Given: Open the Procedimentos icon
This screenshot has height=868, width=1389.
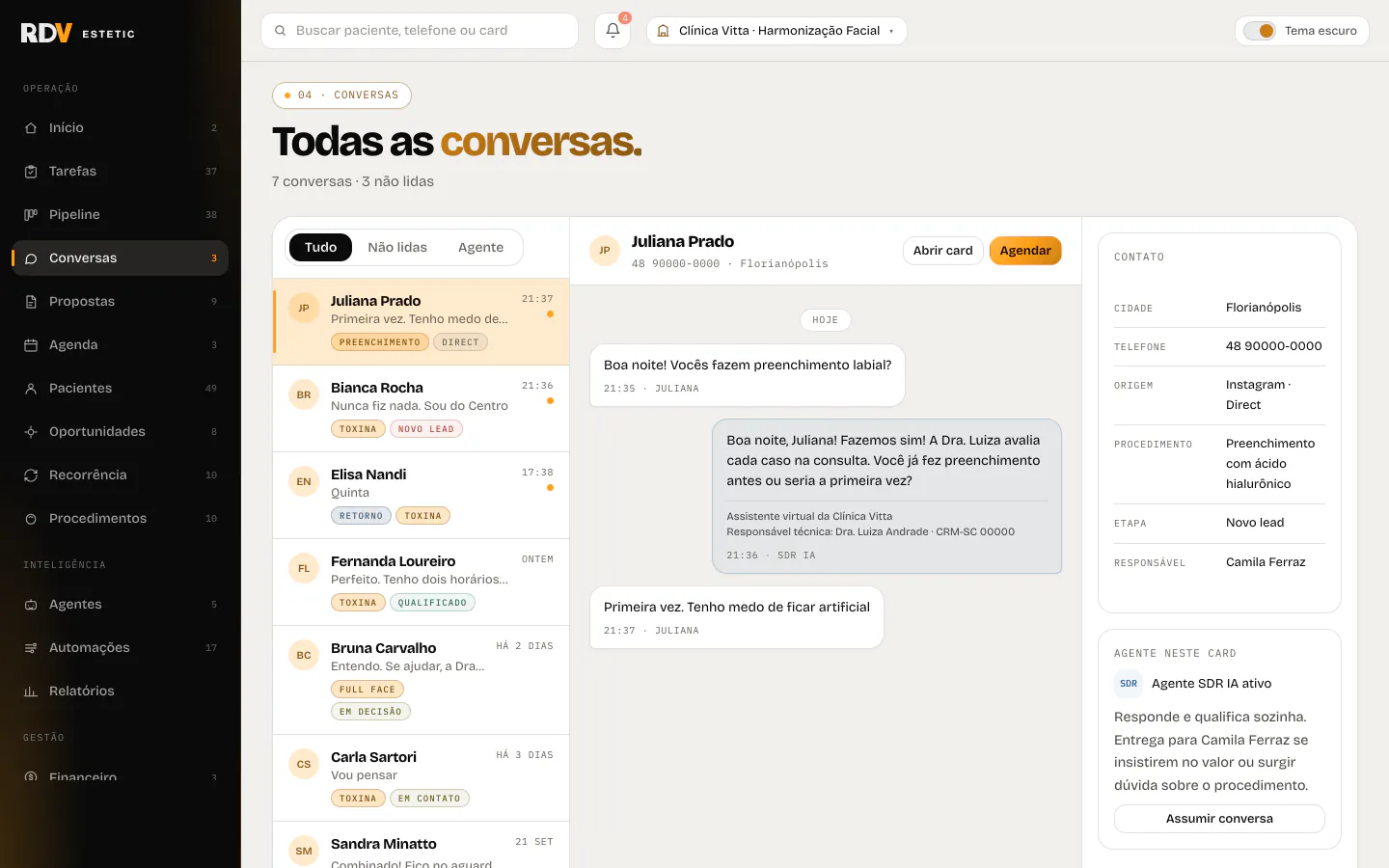Looking at the screenshot, I should point(31,518).
